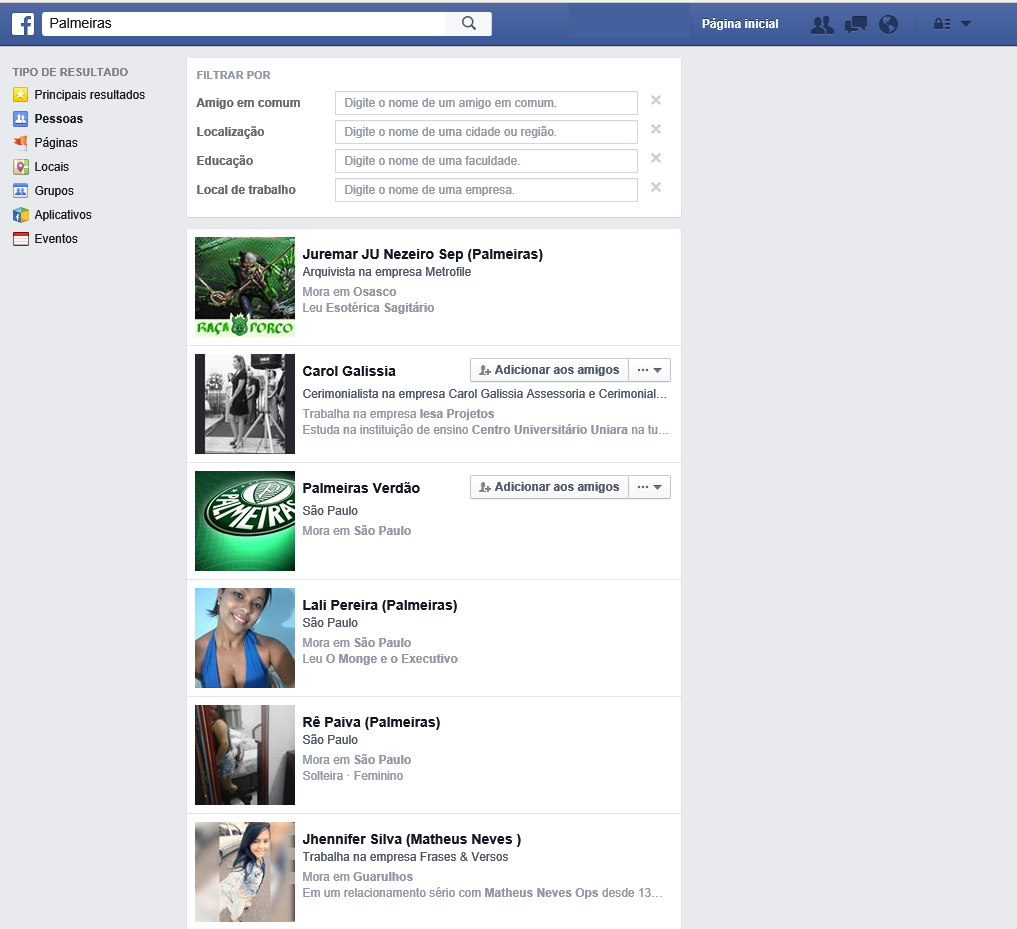Expand more options for Carol Galissia
This screenshot has width=1017, height=929.
point(649,370)
